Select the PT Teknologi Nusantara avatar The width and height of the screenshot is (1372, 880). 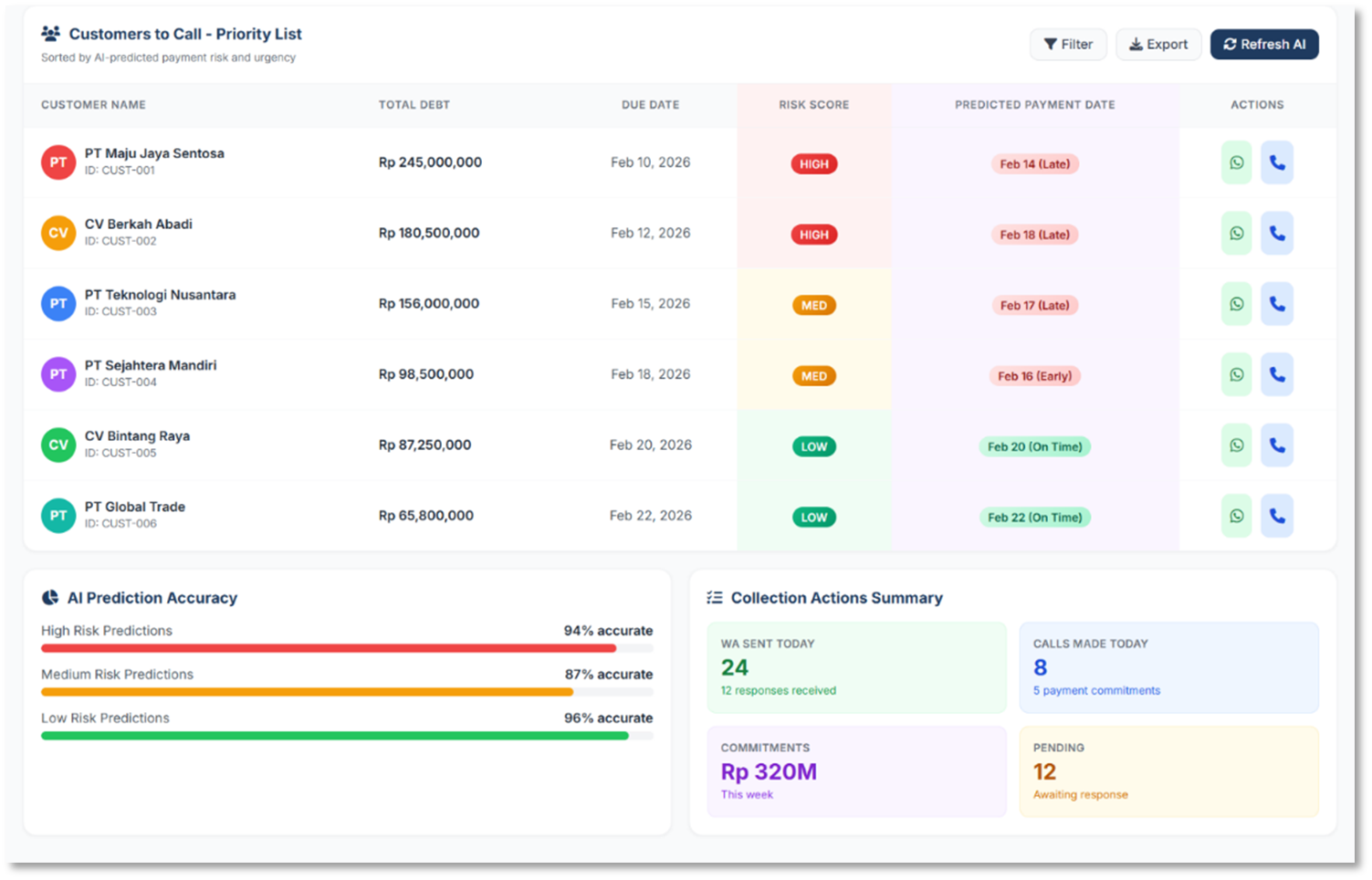coord(58,304)
